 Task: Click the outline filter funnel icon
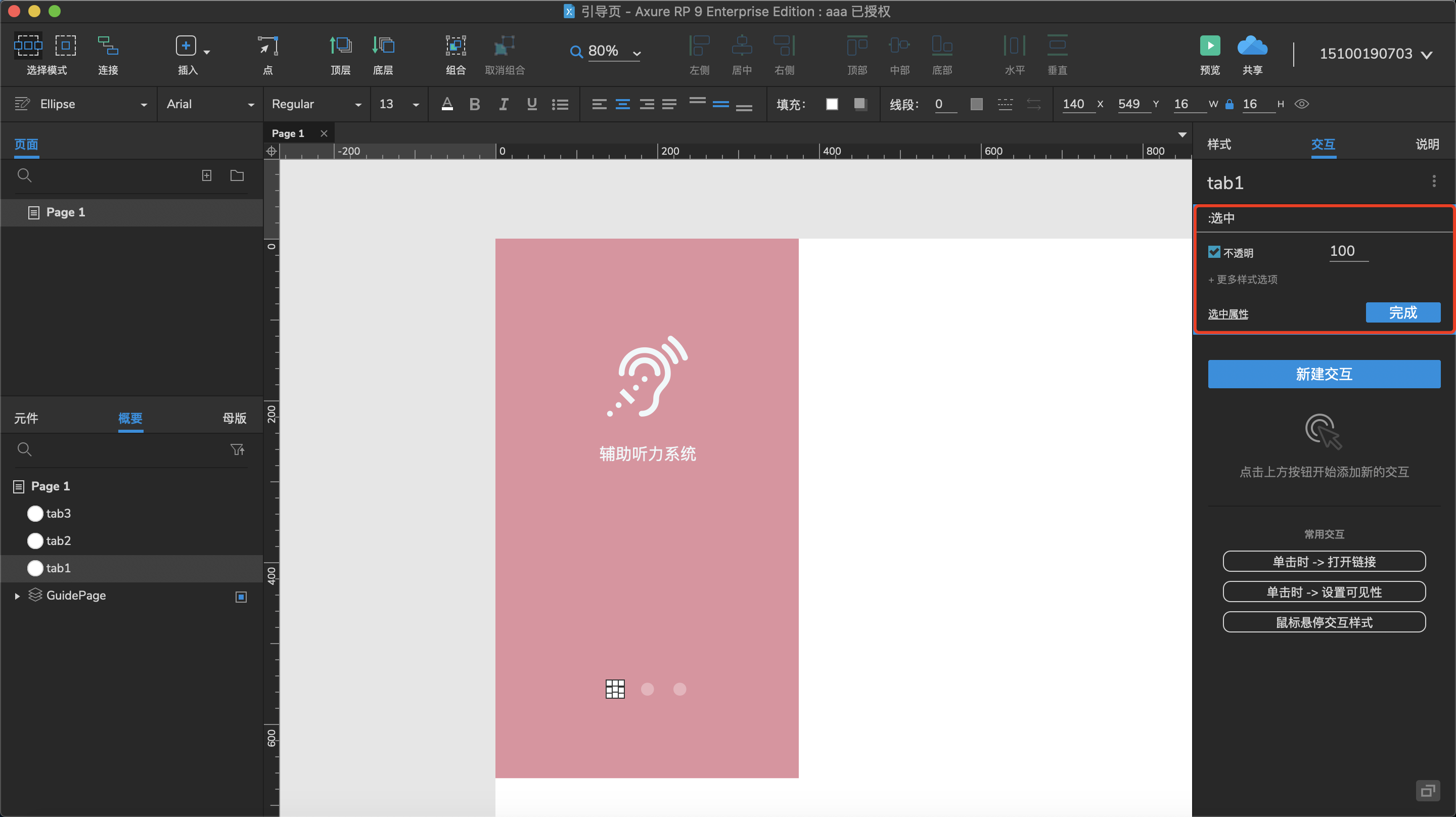coord(238,449)
